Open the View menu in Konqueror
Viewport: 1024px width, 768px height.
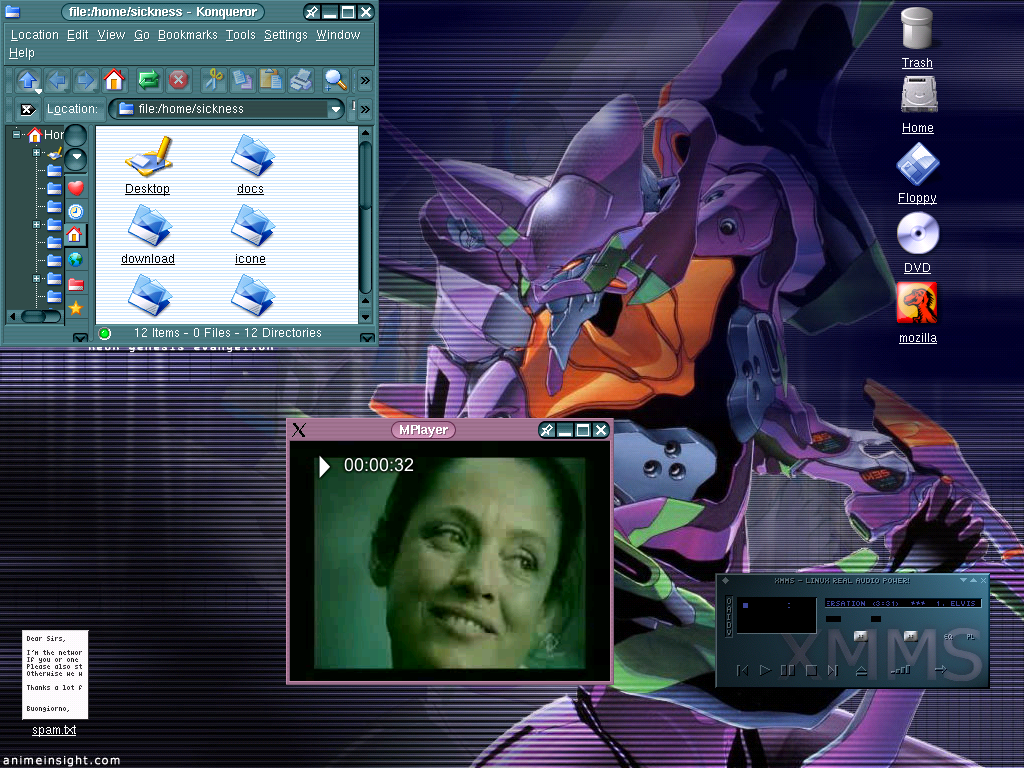tap(111, 35)
